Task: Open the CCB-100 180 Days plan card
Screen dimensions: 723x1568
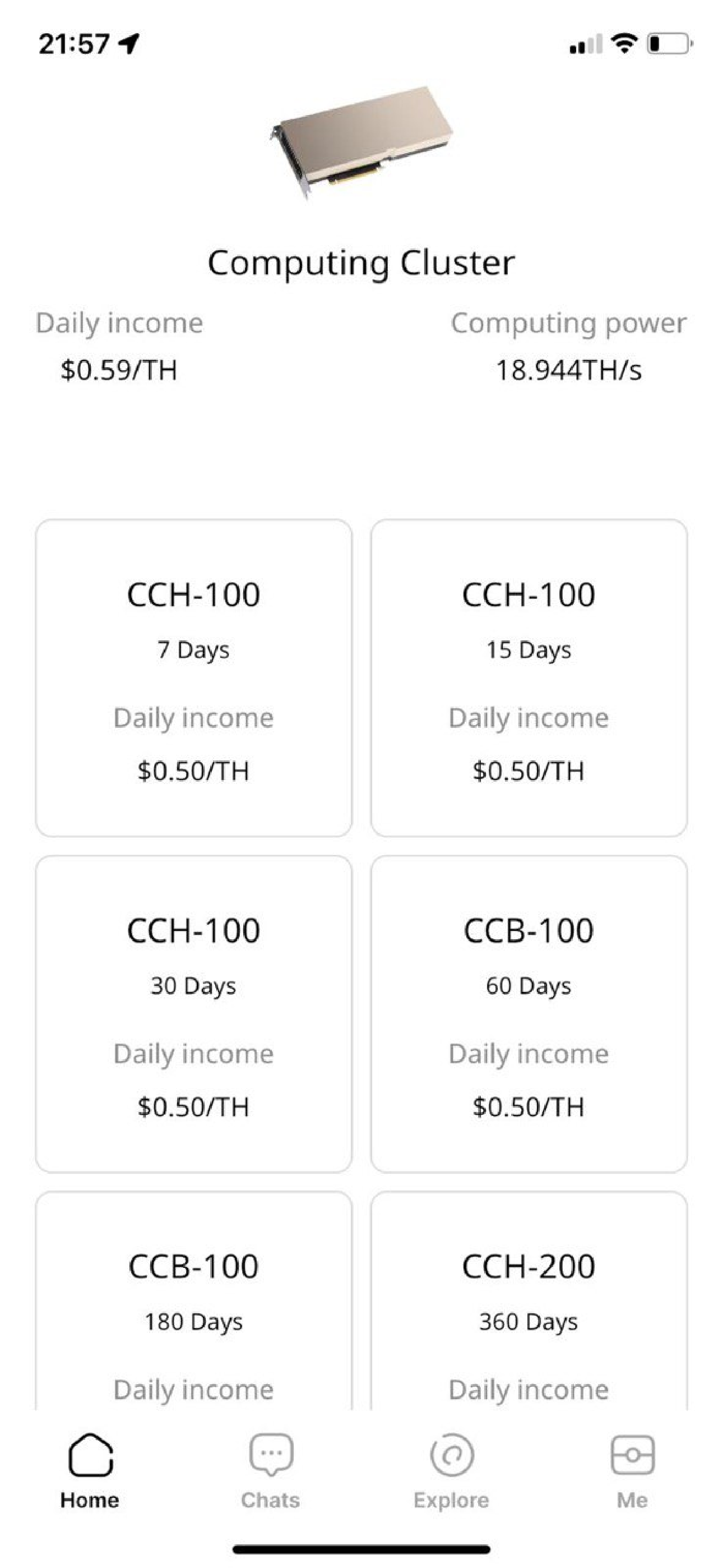Action: [x=193, y=1301]
